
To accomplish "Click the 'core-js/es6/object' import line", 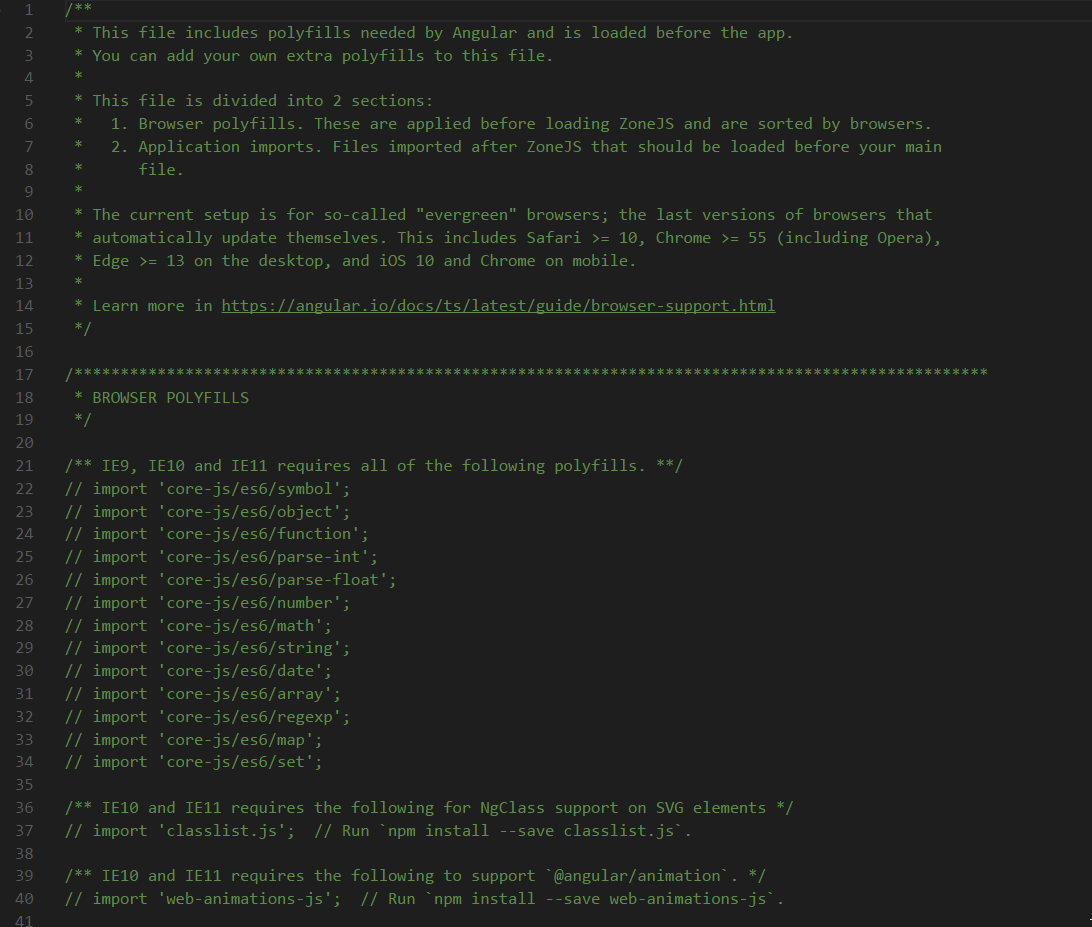I will coord(208,512).
